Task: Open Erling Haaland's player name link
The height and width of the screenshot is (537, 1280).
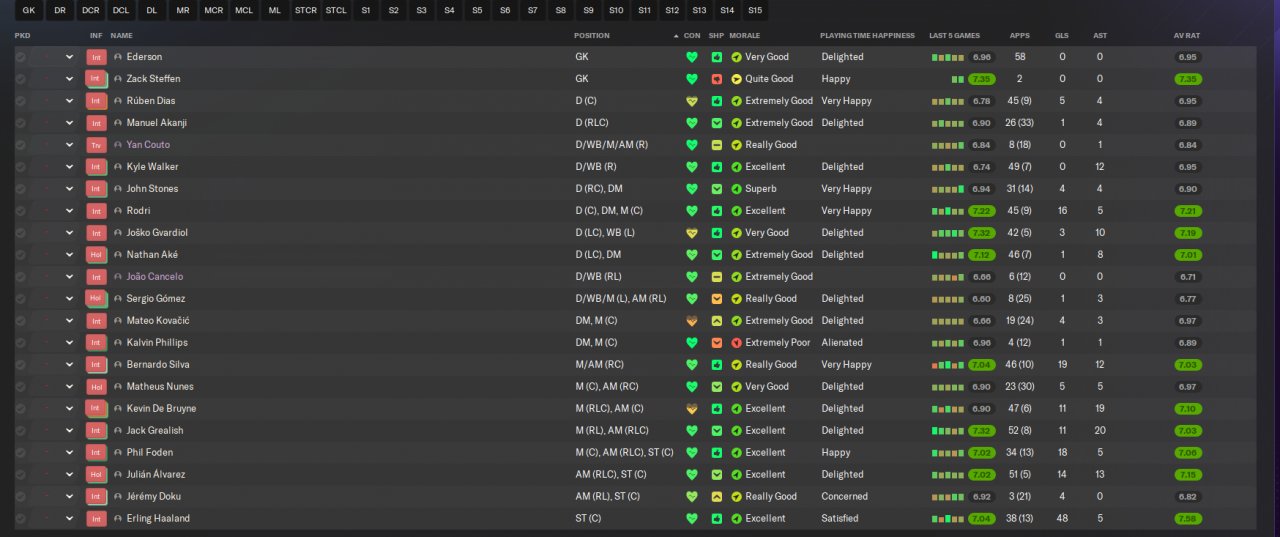Action: 158,519
